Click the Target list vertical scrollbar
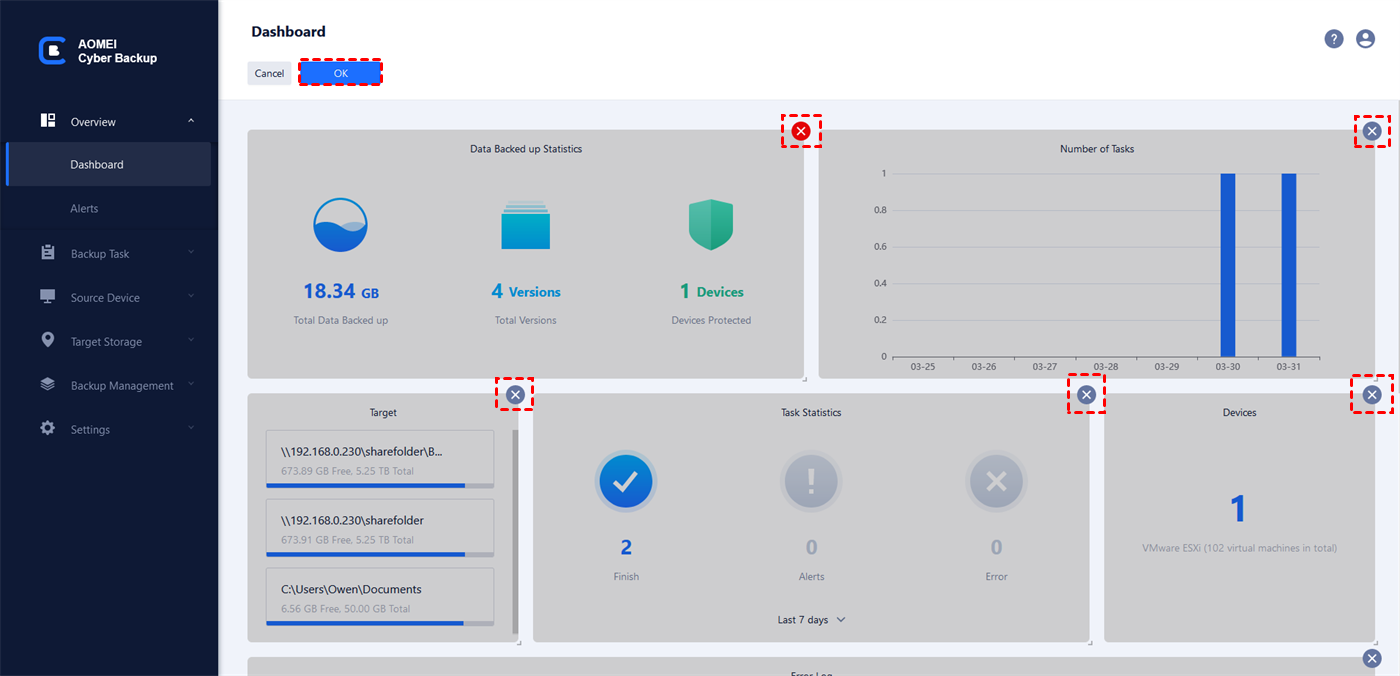Screen dimensions: 1400x676 click(x=516, y=532)
